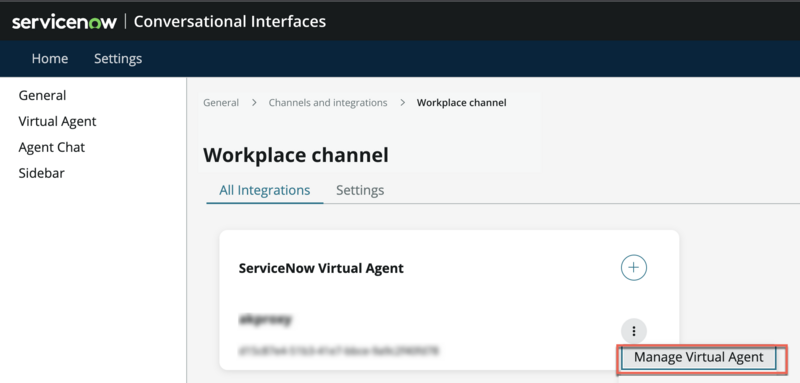Select Virtual Agent in the left sidebar
This screenshot has height=383, width=800.
coord(57,121)
